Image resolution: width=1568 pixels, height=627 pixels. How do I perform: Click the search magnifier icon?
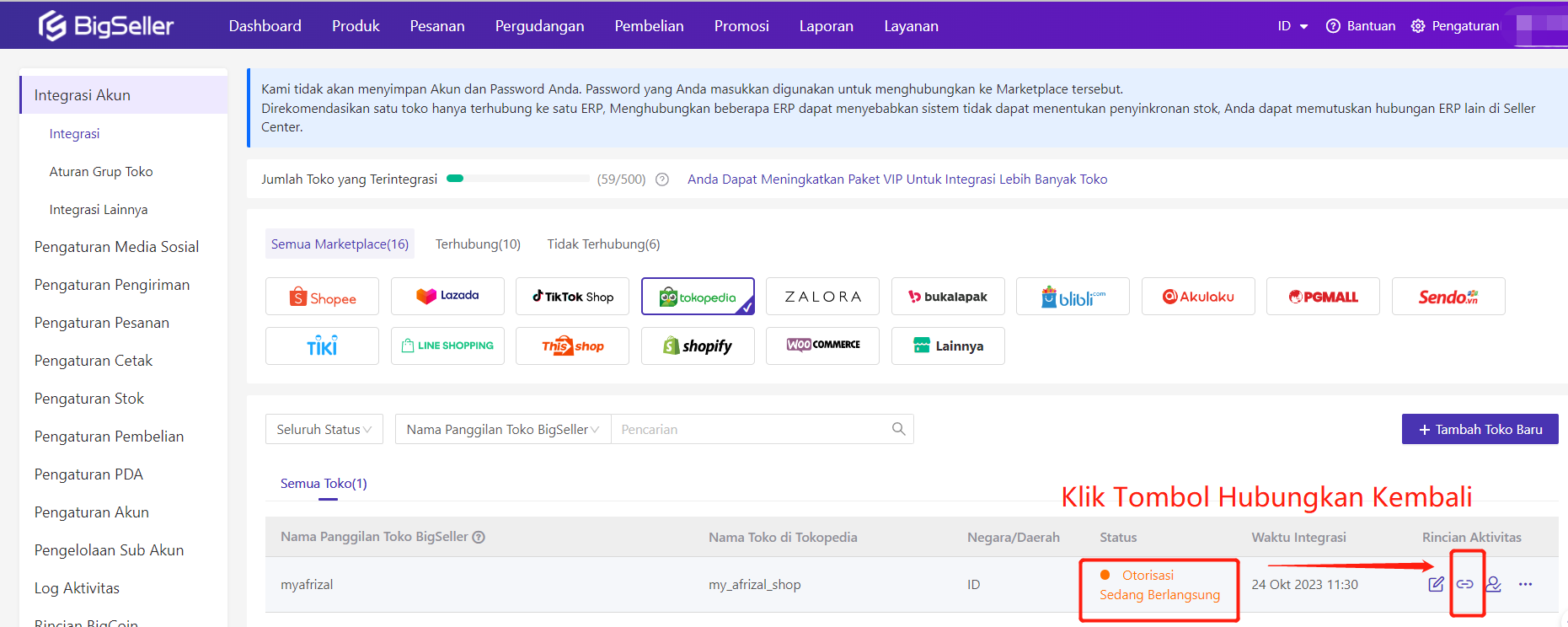898,429
